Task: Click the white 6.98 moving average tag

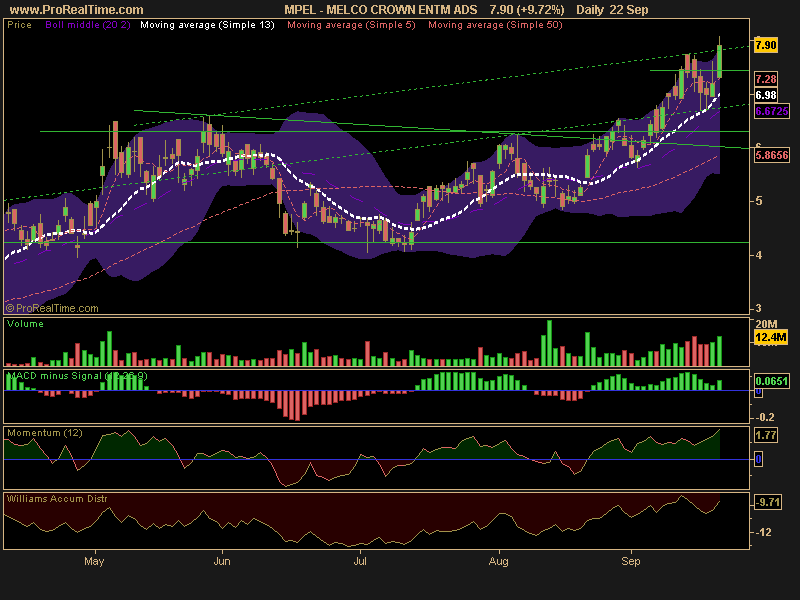Action: (765, 95)
